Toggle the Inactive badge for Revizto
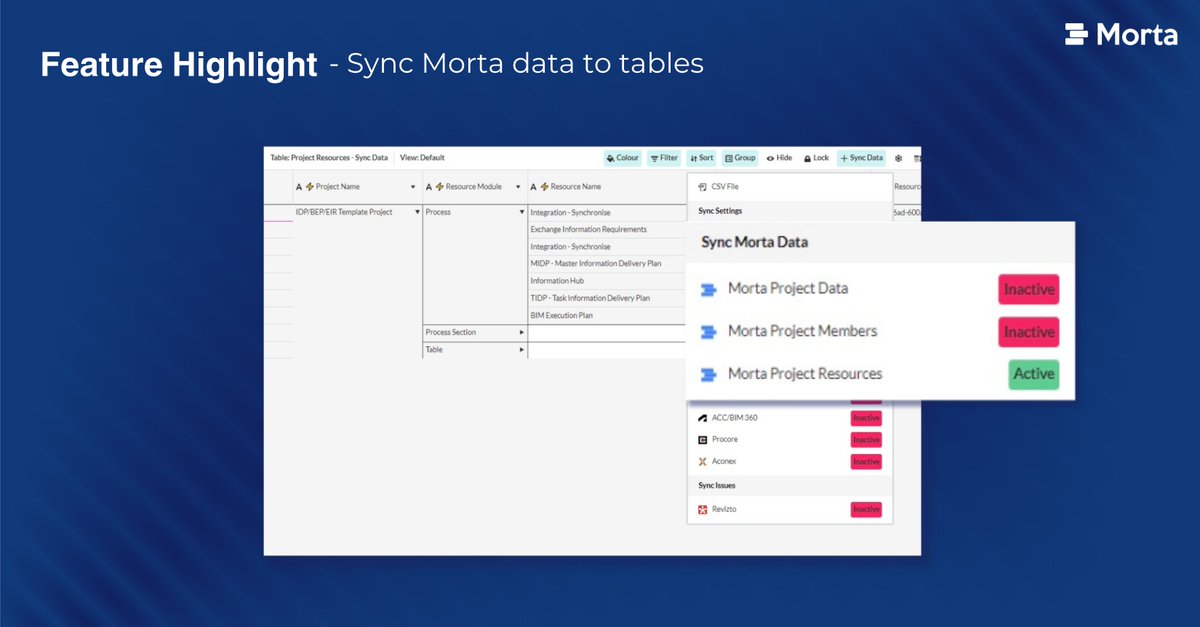The height and width of the screenshot is (627, 1200). pyautogui.click(x=866, y=510)
